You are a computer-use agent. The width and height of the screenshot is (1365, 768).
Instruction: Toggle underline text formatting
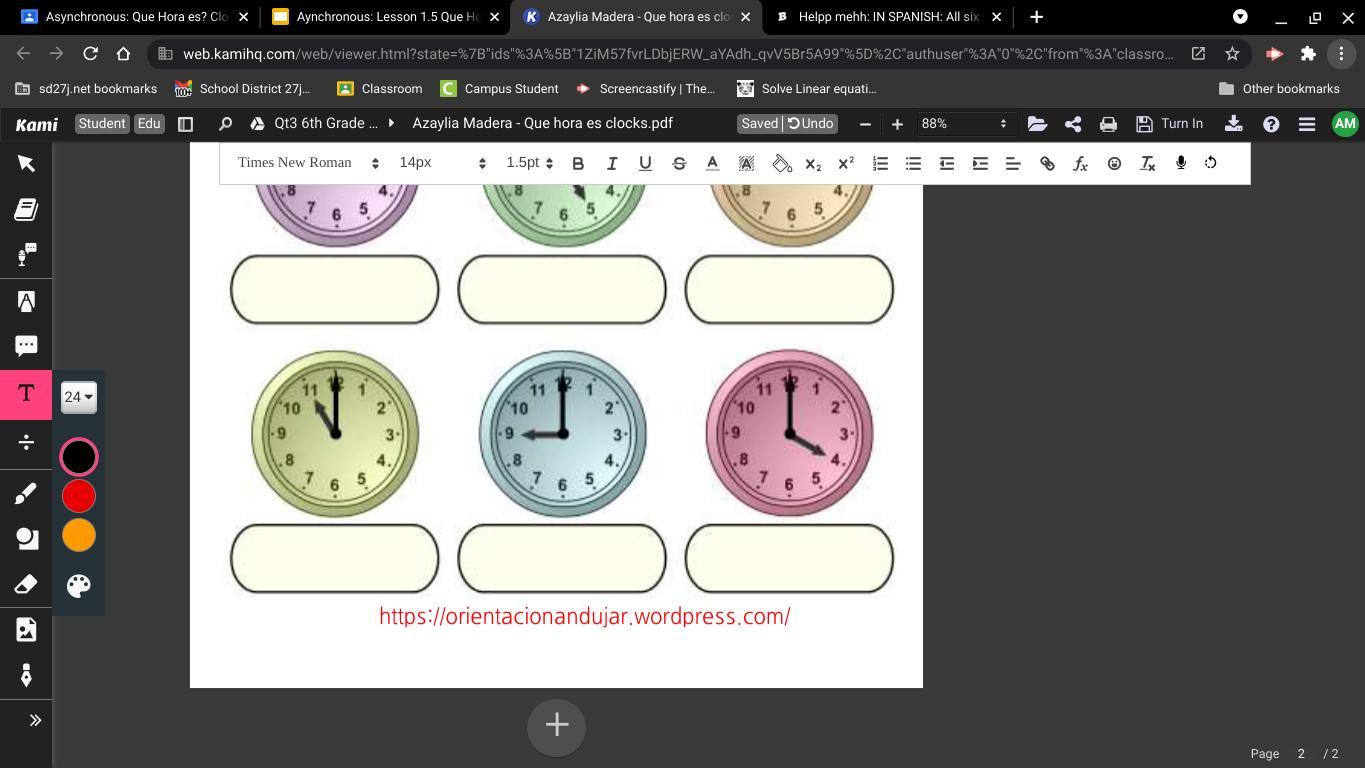pos(645,163)
